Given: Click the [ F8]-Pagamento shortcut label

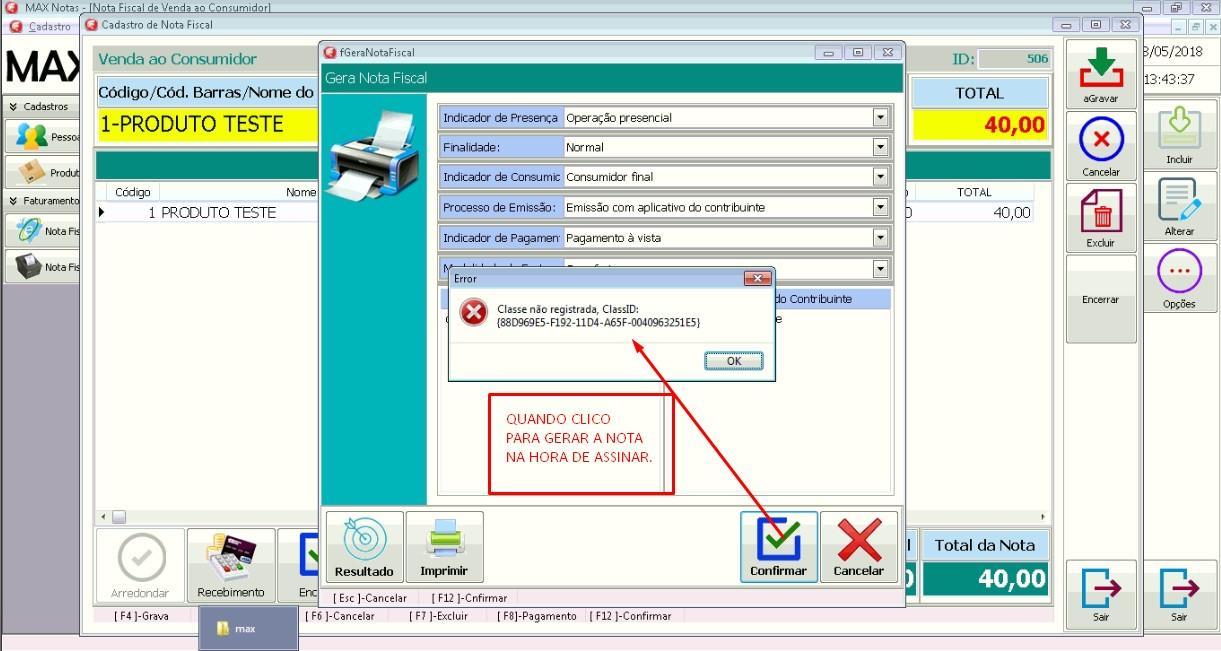Looking at the screenshot, I should (x=537, y=616).
